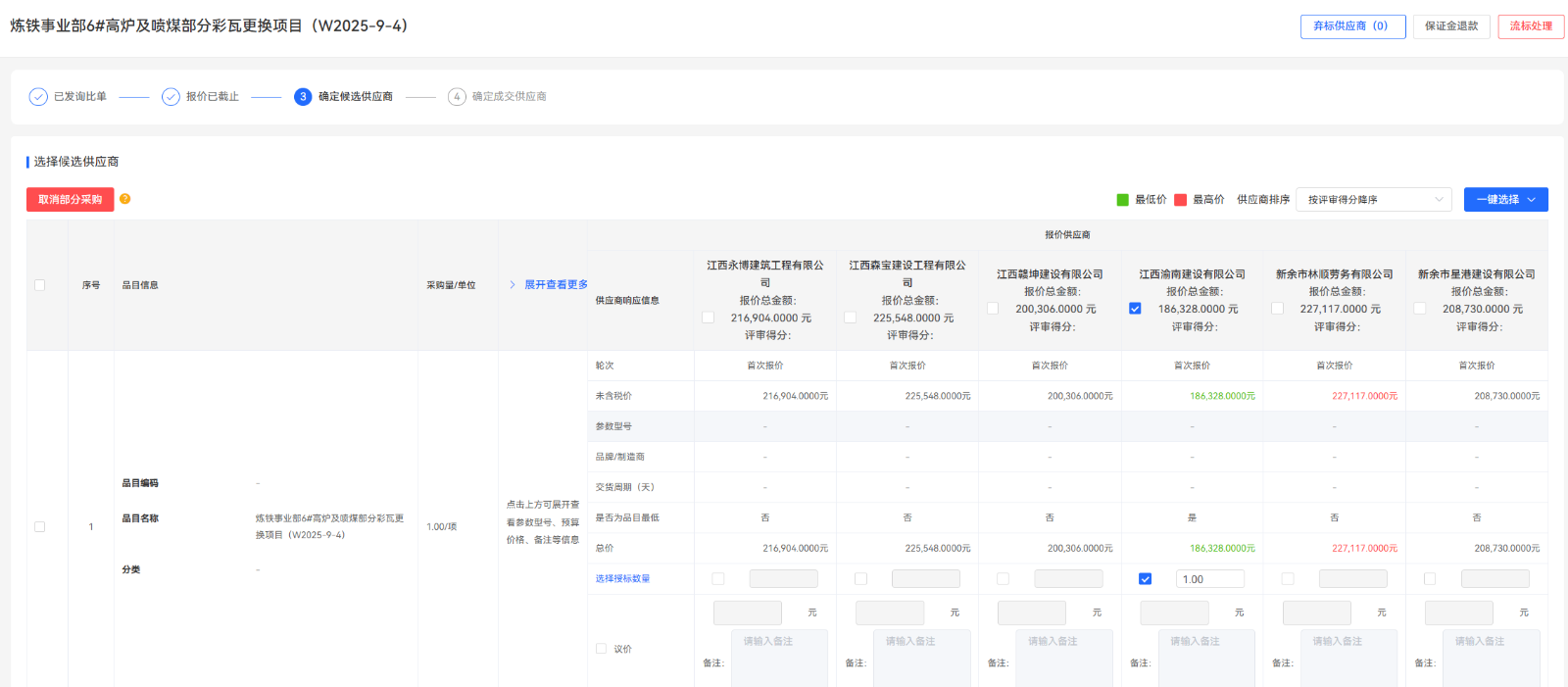The width and height of the screenshot is (1568, 687).
Task: Select supplier 江西森宝建设工程有限公司 checkbox
Action: 851,318
